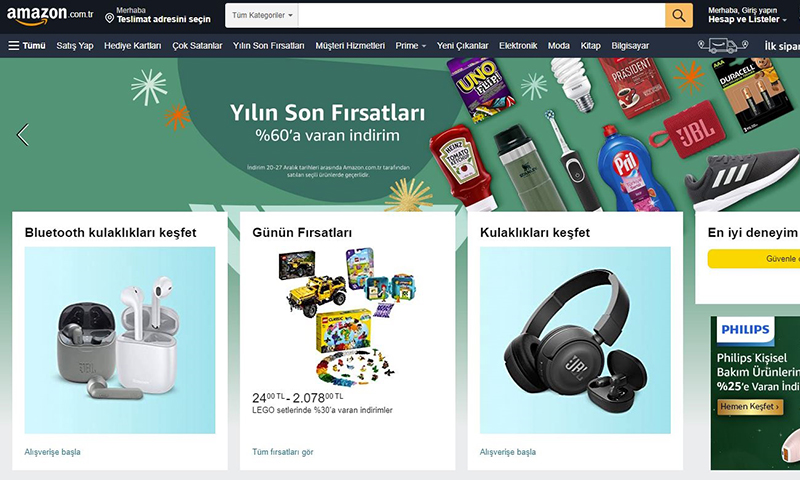This screenshot has height=480, width=800.
Task: Click the orange search magnifier button
Action: (x=679, y=15)
